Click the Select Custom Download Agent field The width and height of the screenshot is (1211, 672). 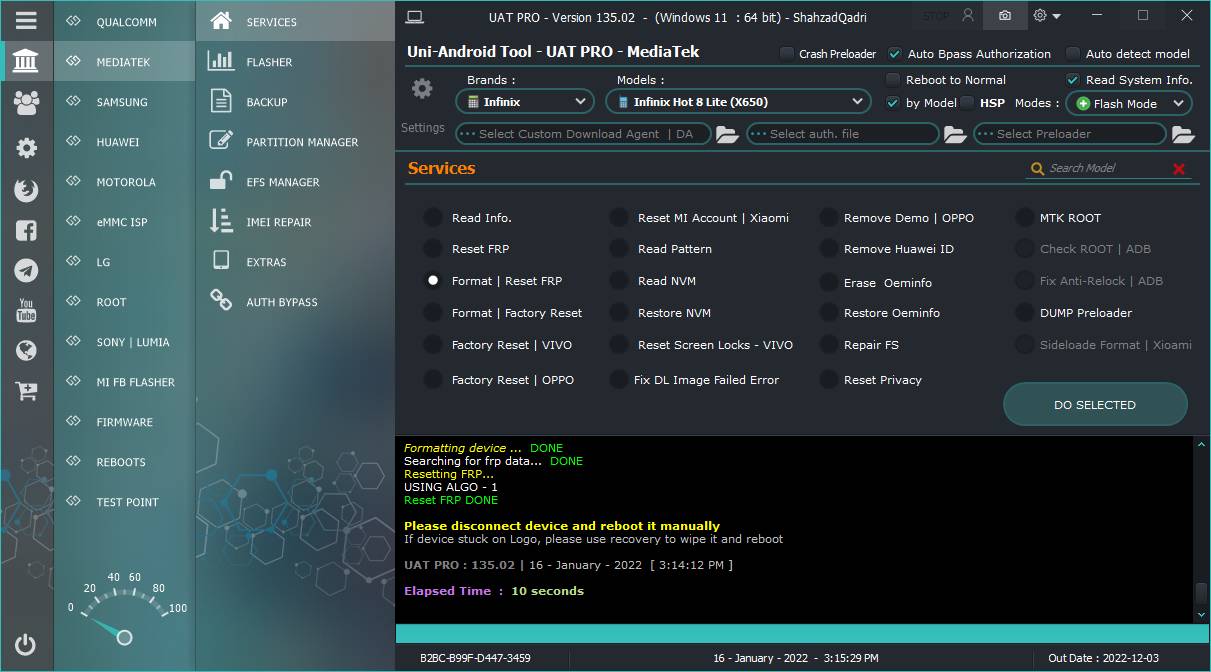pos(583,134)
